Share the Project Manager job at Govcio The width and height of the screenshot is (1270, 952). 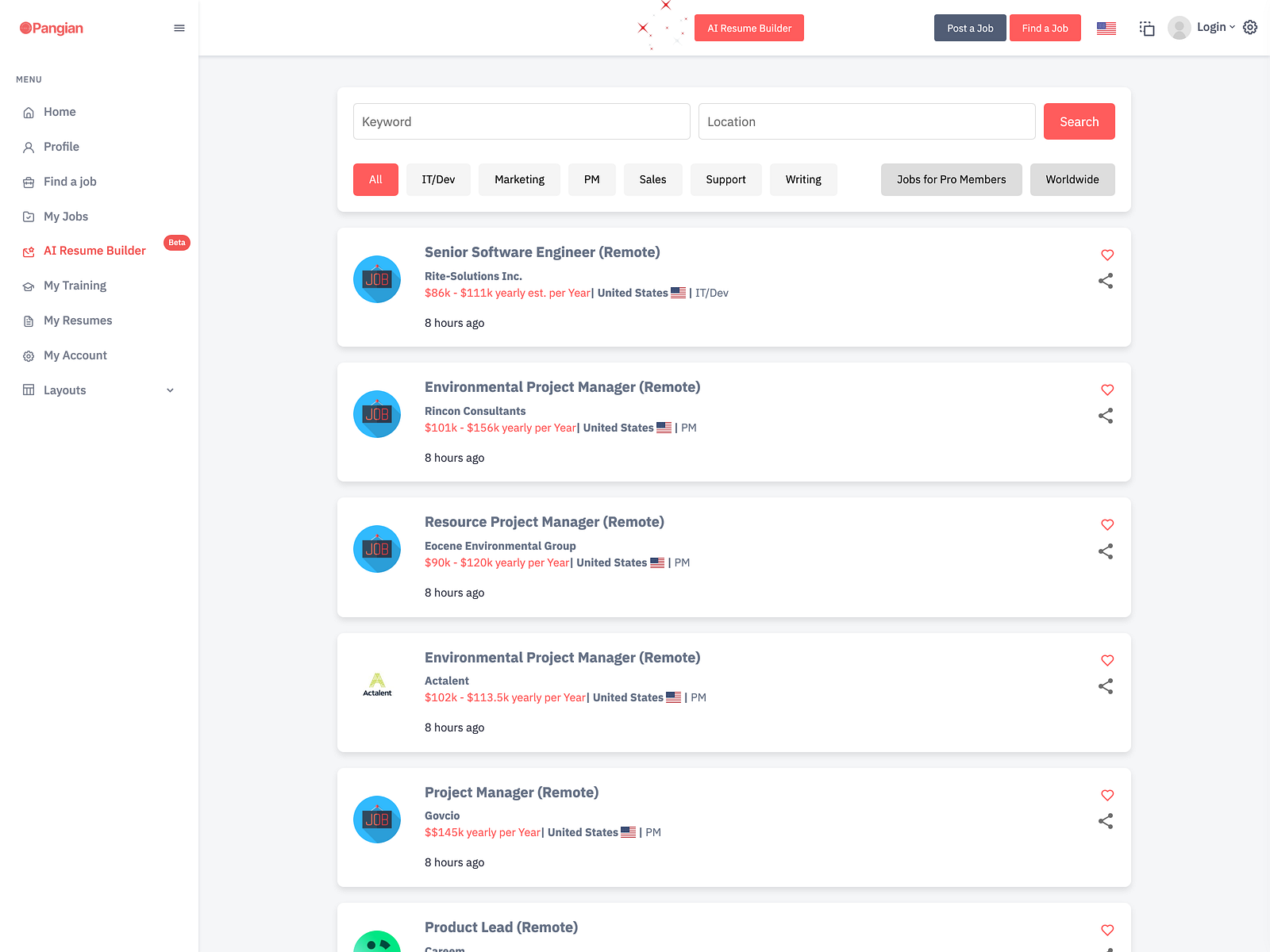coord(1106,821)
